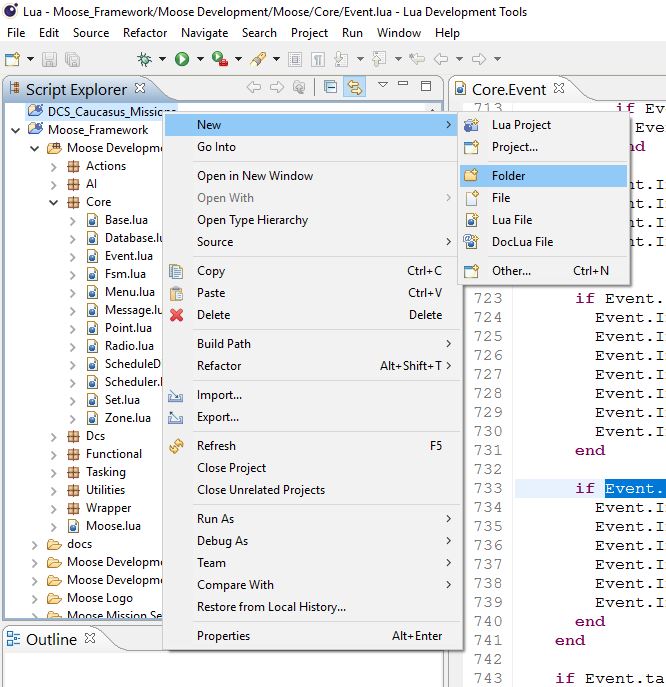
Task: Open the Refactor menu in menu bar
Action: 145,33
